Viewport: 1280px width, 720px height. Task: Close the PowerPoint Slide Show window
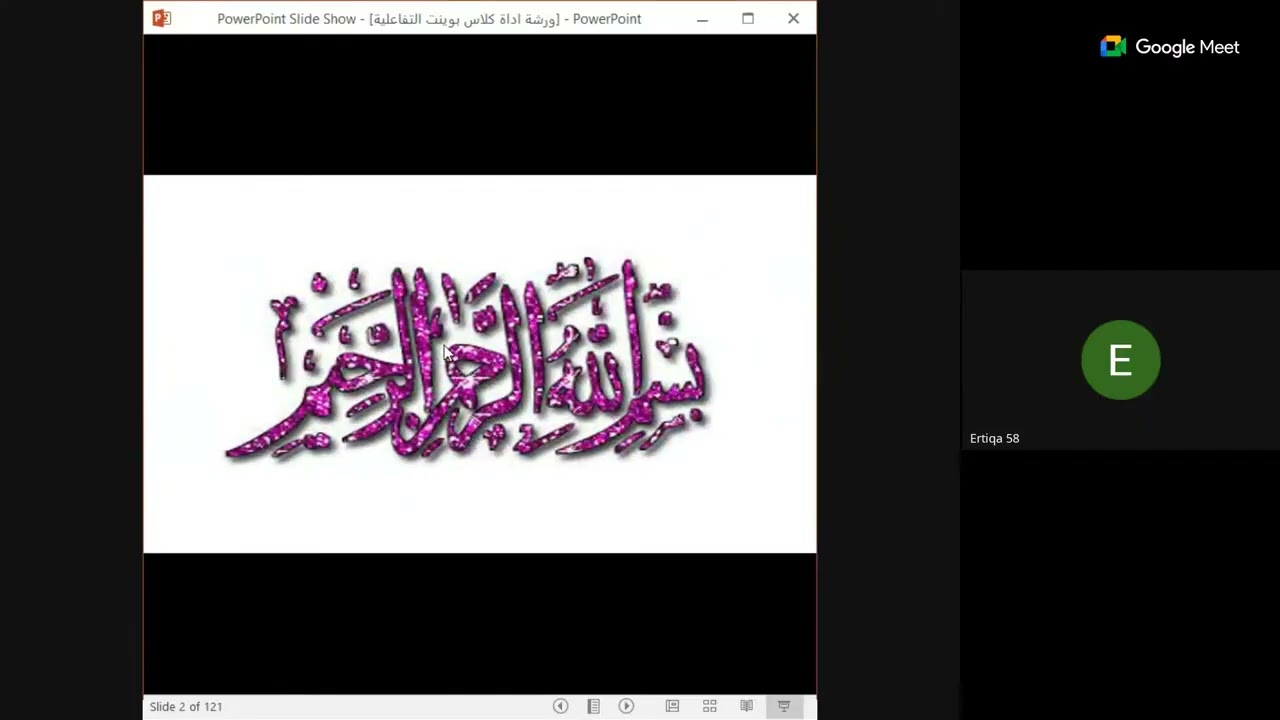click(793, 18)
